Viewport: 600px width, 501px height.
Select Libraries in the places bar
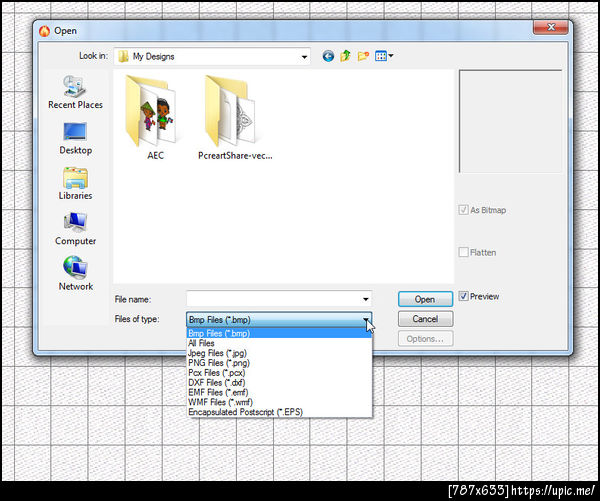click(x=75, y=184)
